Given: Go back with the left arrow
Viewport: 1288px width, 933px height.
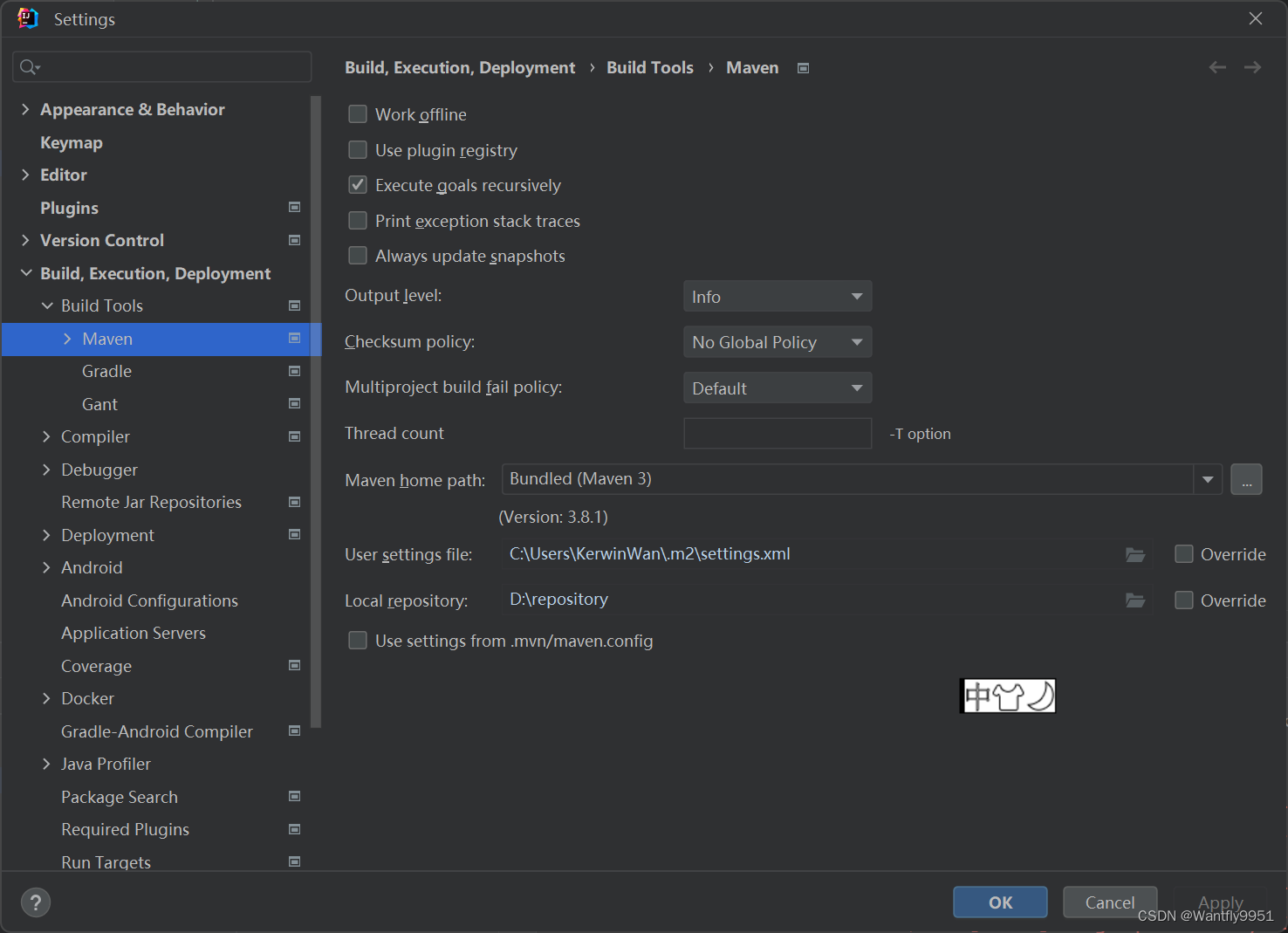Looking at the screenshot, I should [x=1217, y=67].
